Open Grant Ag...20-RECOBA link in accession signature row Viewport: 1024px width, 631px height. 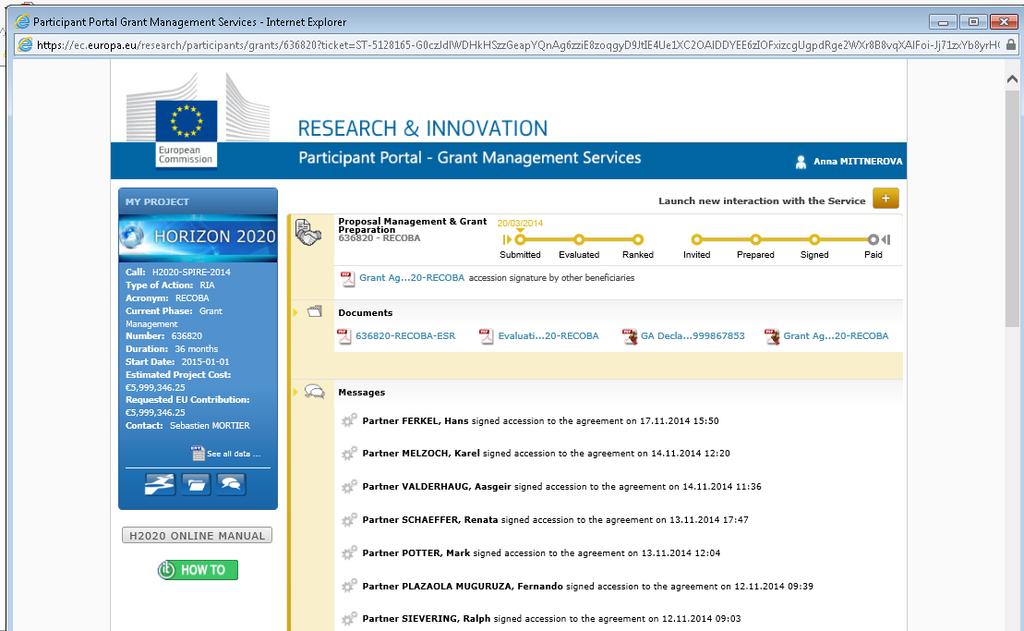click(411, 278)
